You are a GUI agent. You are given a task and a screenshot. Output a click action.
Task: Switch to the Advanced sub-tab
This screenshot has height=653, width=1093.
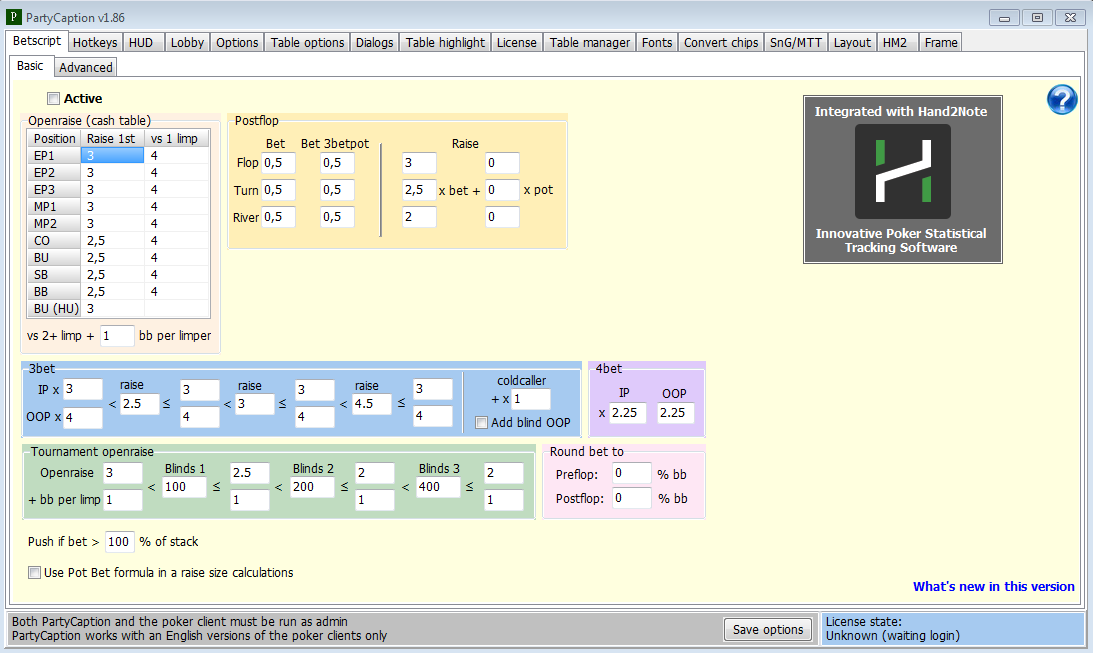pyautogui.click(x=86, y=67)
